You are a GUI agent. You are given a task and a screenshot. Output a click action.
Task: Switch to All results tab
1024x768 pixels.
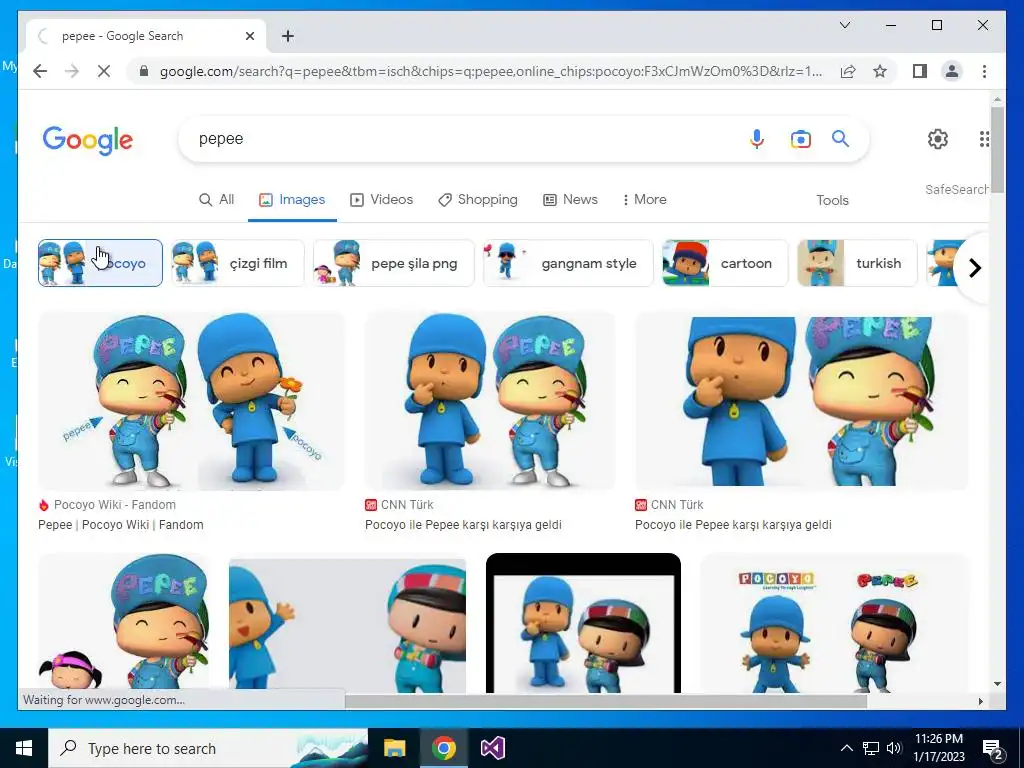point(216,199)
